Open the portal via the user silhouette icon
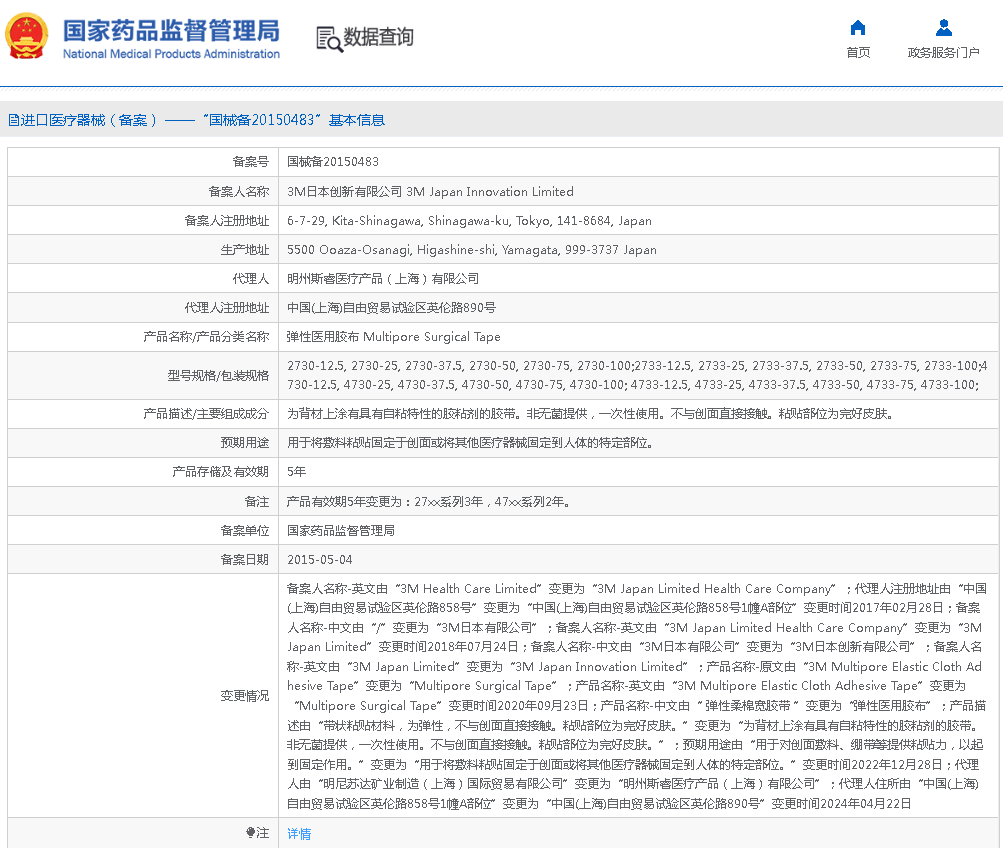The height and width of the screenshot is (848, 1003). tap(944, 27)
